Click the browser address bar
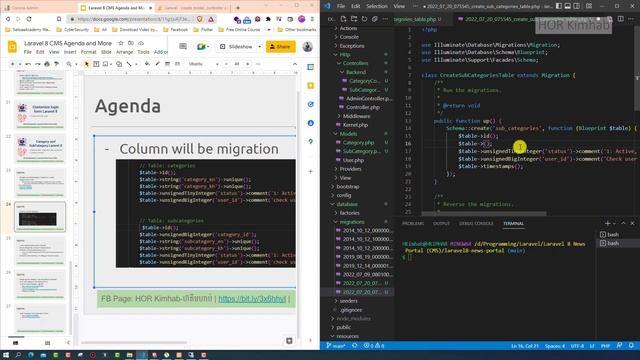The image size is (640, 360). tap(134, 19)
